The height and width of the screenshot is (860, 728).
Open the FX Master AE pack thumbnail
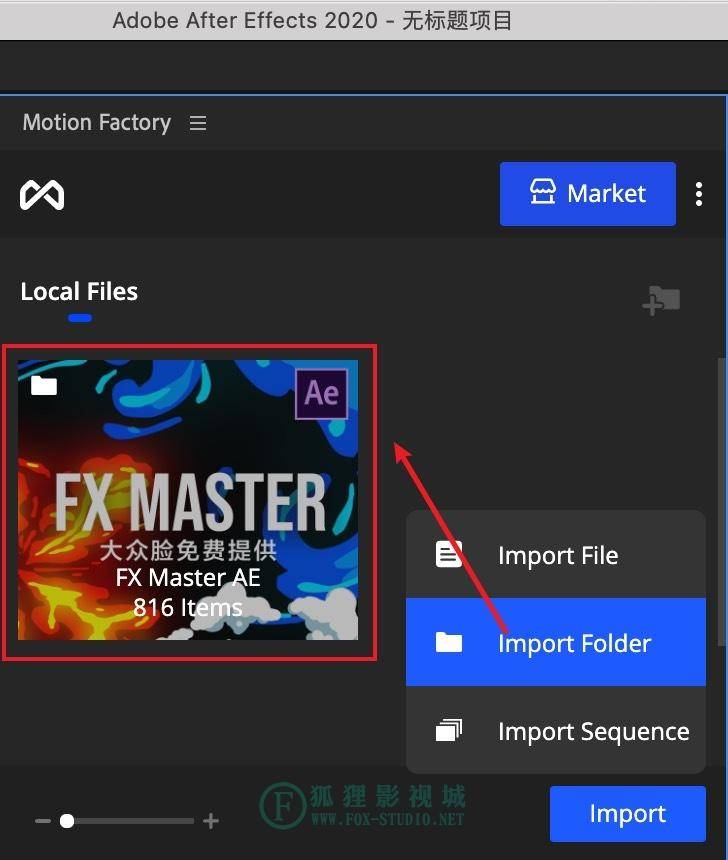[x=188, y=500]
